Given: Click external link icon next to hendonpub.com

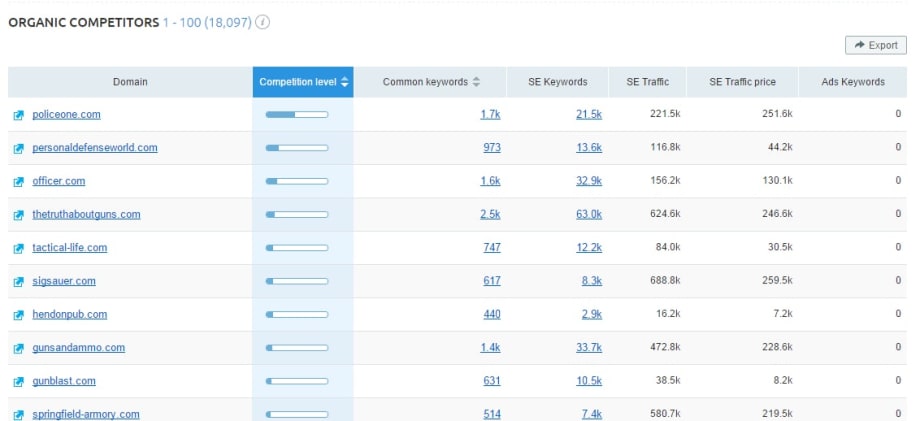Looking at the screenshot, I should tap(18, 315).
